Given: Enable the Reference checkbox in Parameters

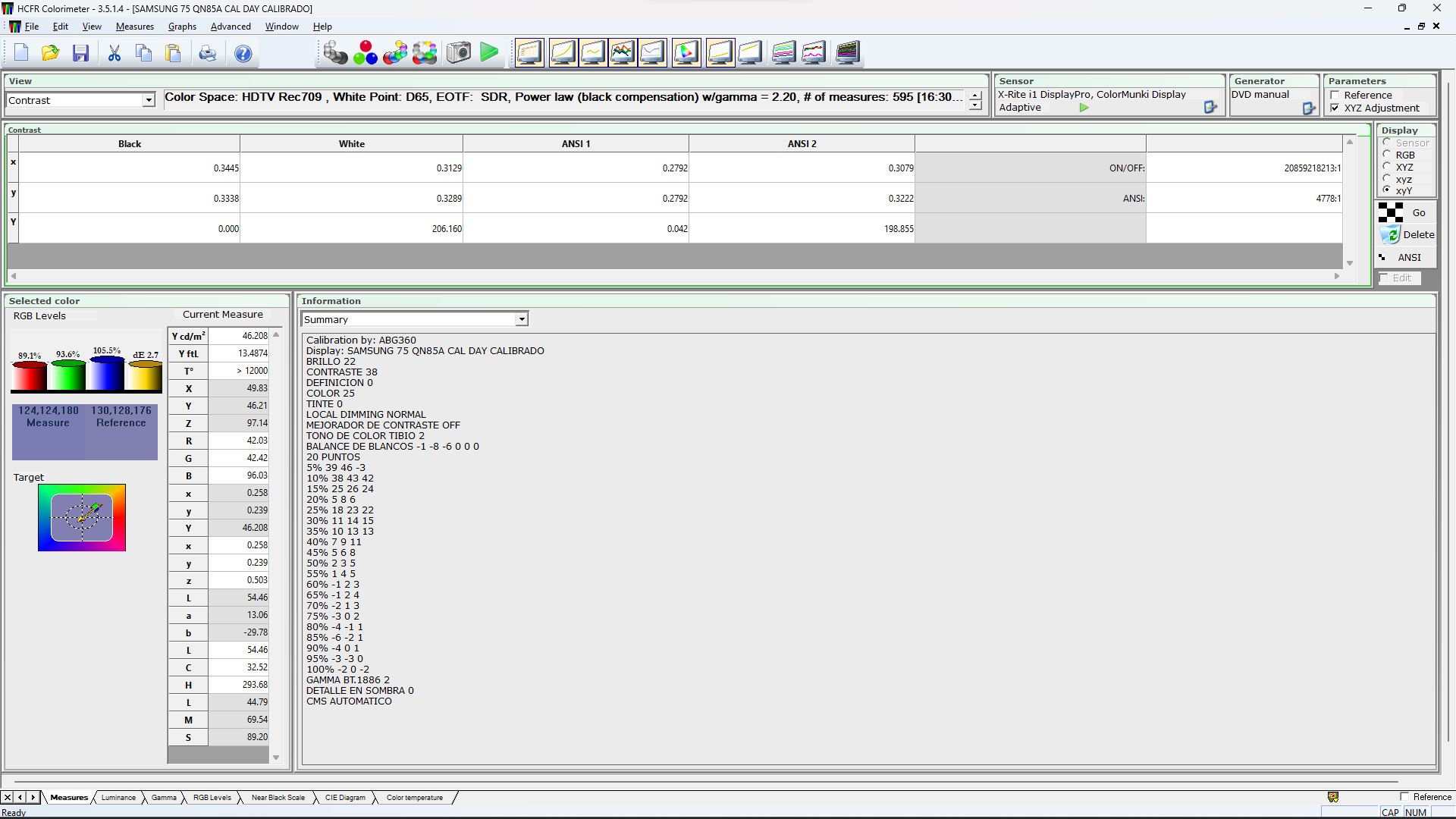Looking at the screenshot, I should (1335, 96).
